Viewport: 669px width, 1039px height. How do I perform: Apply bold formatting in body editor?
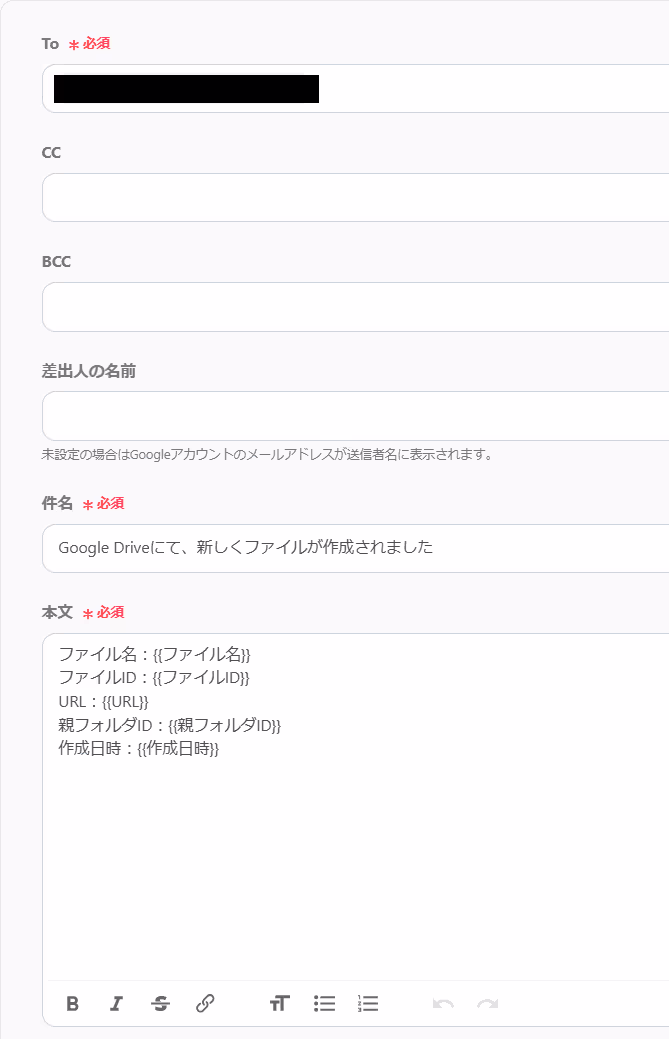[x=73, y=1003]
